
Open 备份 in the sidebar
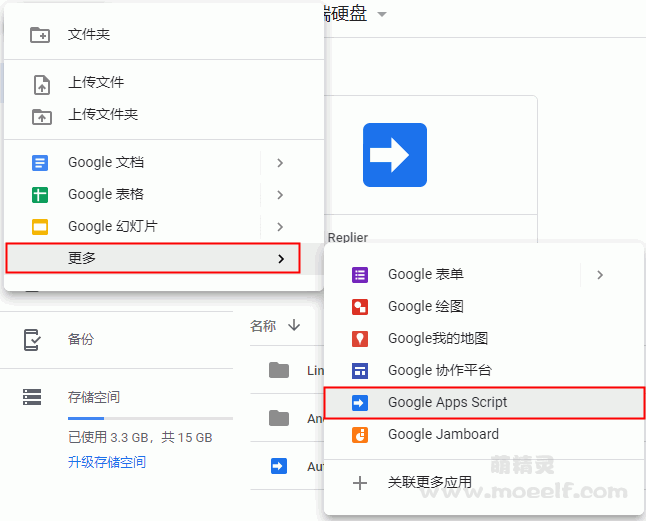(81, 339)
